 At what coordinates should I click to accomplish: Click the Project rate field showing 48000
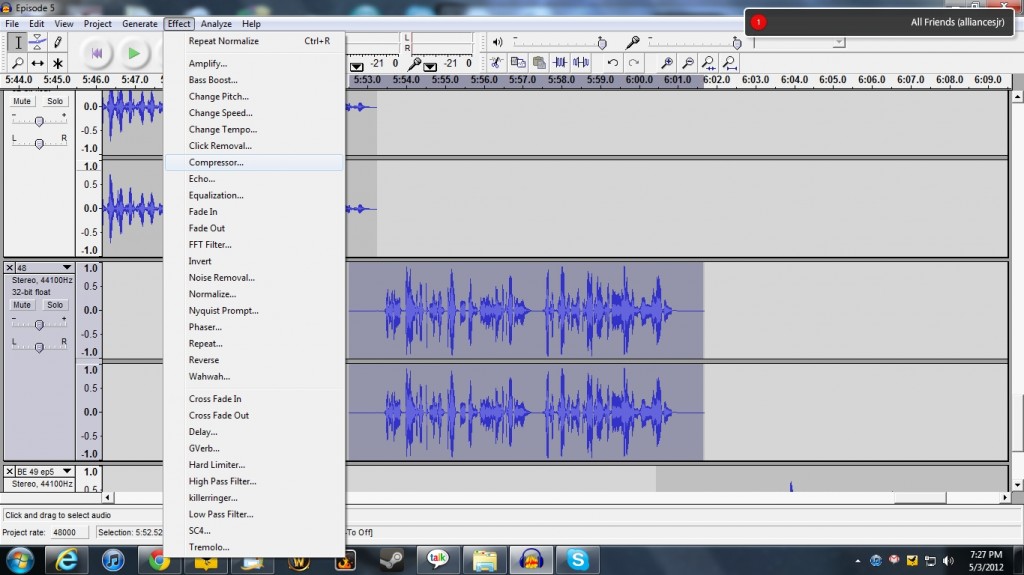[x=71, y=533]
